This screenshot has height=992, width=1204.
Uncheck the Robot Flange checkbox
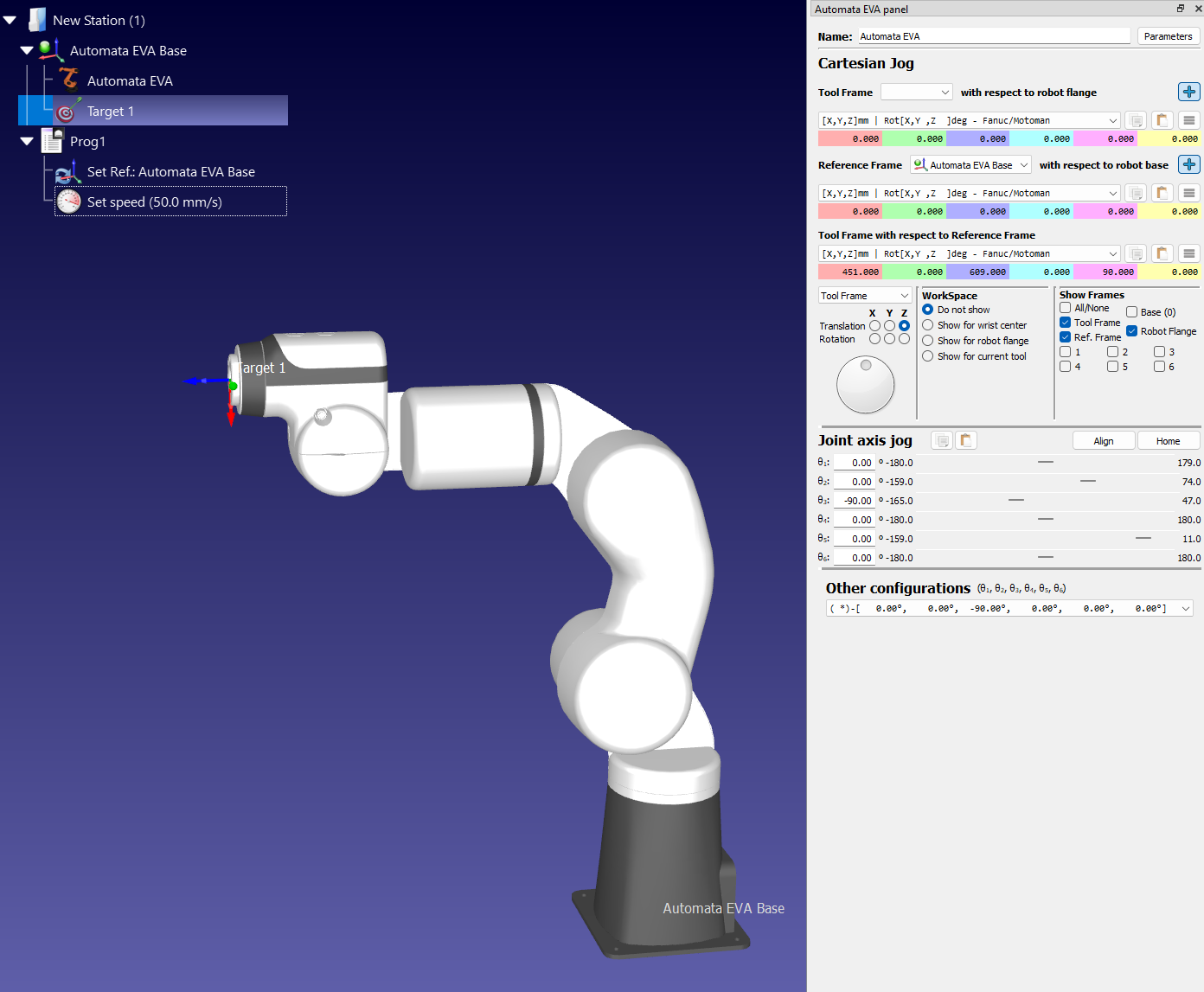click(1131, 331)
